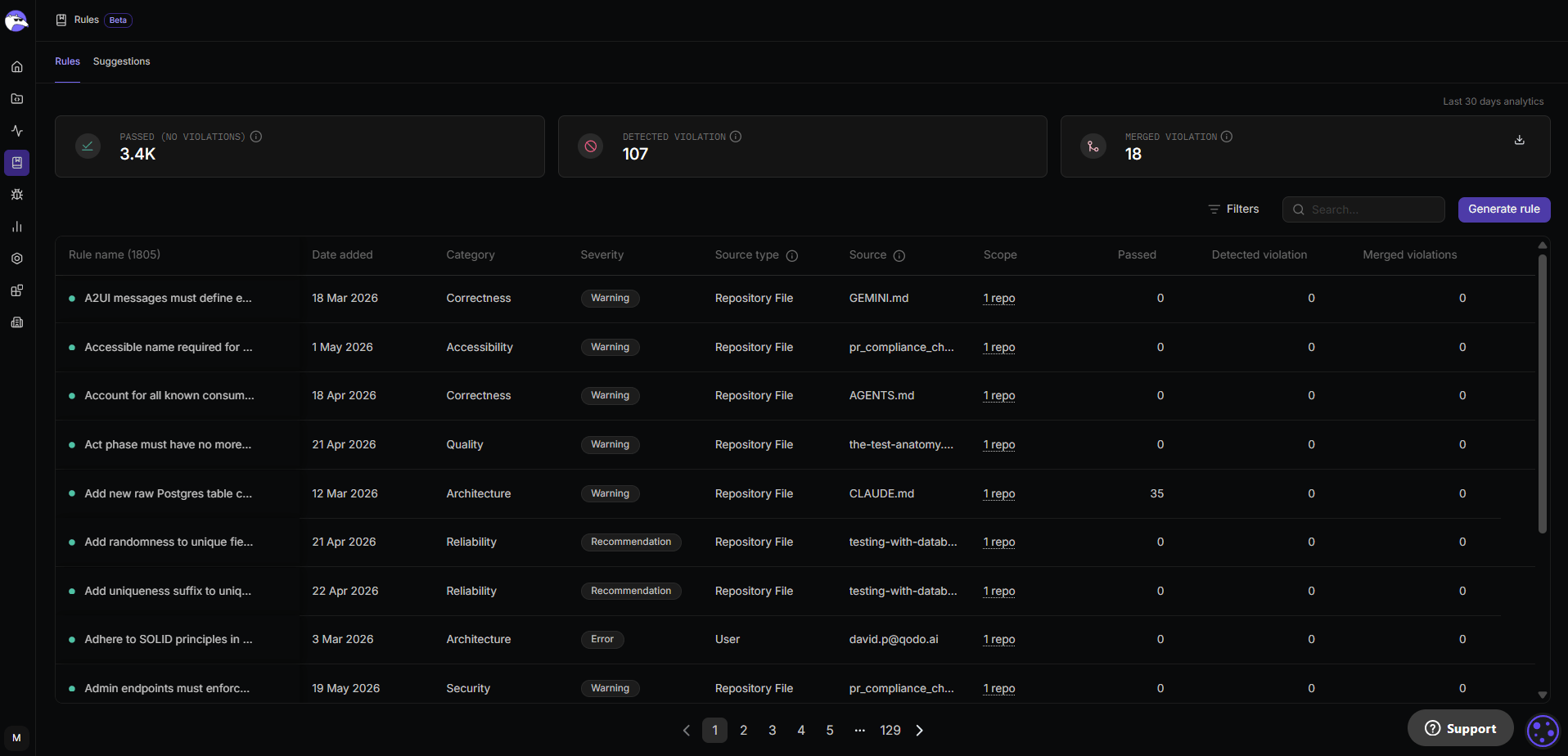Click the Search rules field
The height and width of the screenshot is (756, 1568).
[x=1363, y=209]
